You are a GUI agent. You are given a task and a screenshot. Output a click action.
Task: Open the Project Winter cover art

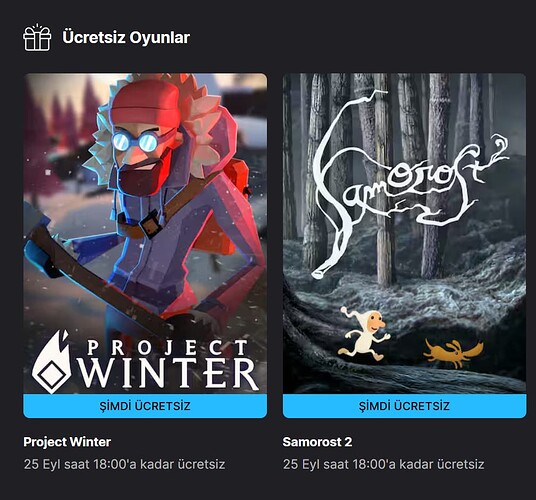[145, 233]
